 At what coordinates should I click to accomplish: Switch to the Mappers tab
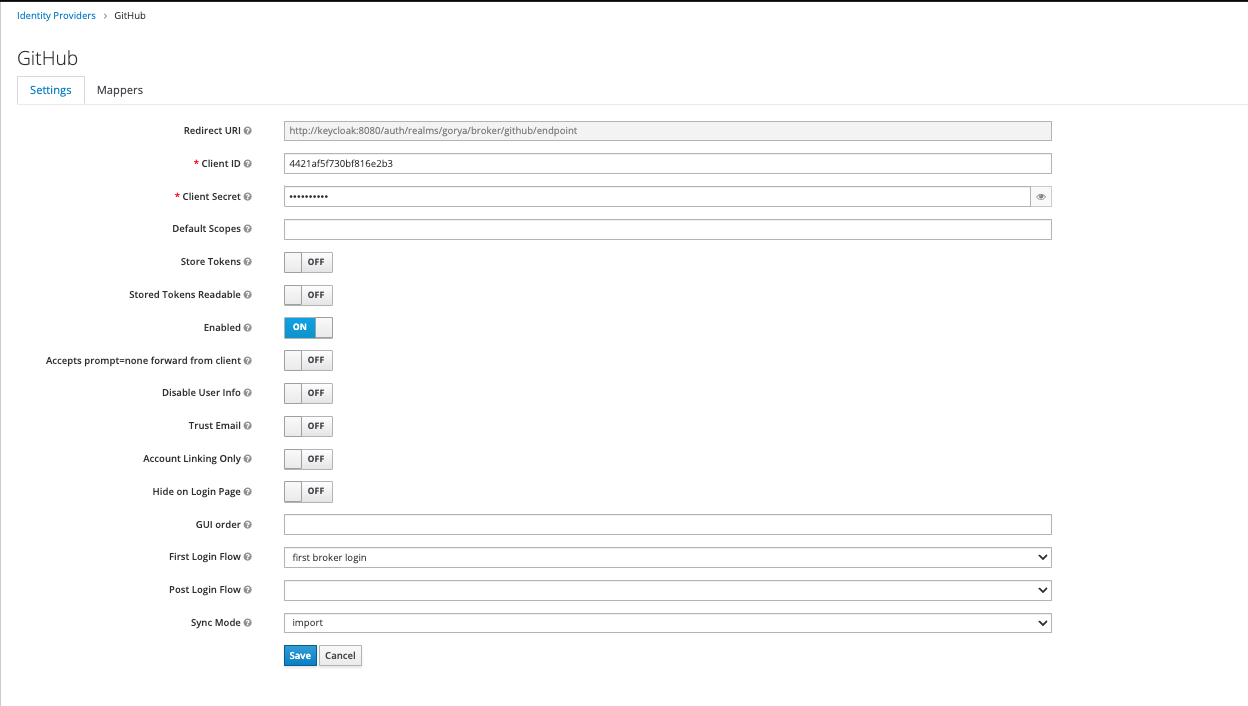coord(120,90)
